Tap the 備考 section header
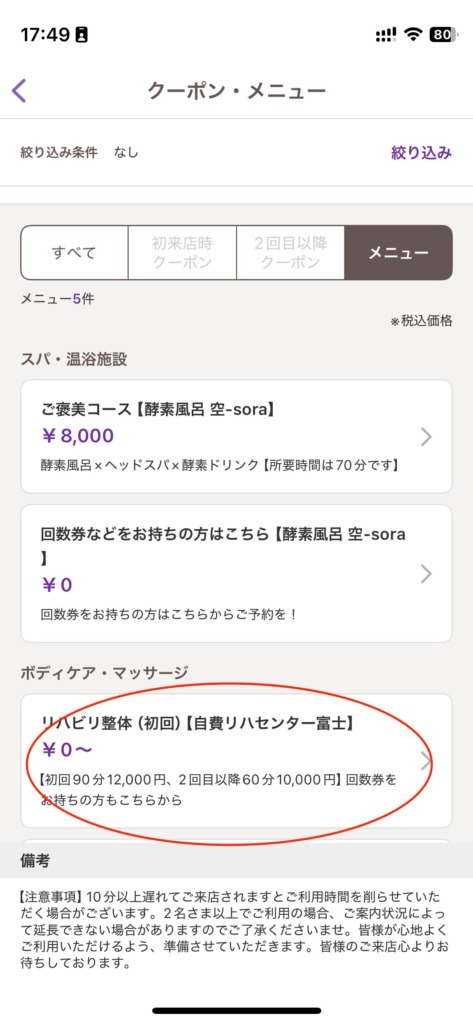Image resolution: width=473 pixels, height=1024 pixels. pyautogui.click(x=35, y=861)
